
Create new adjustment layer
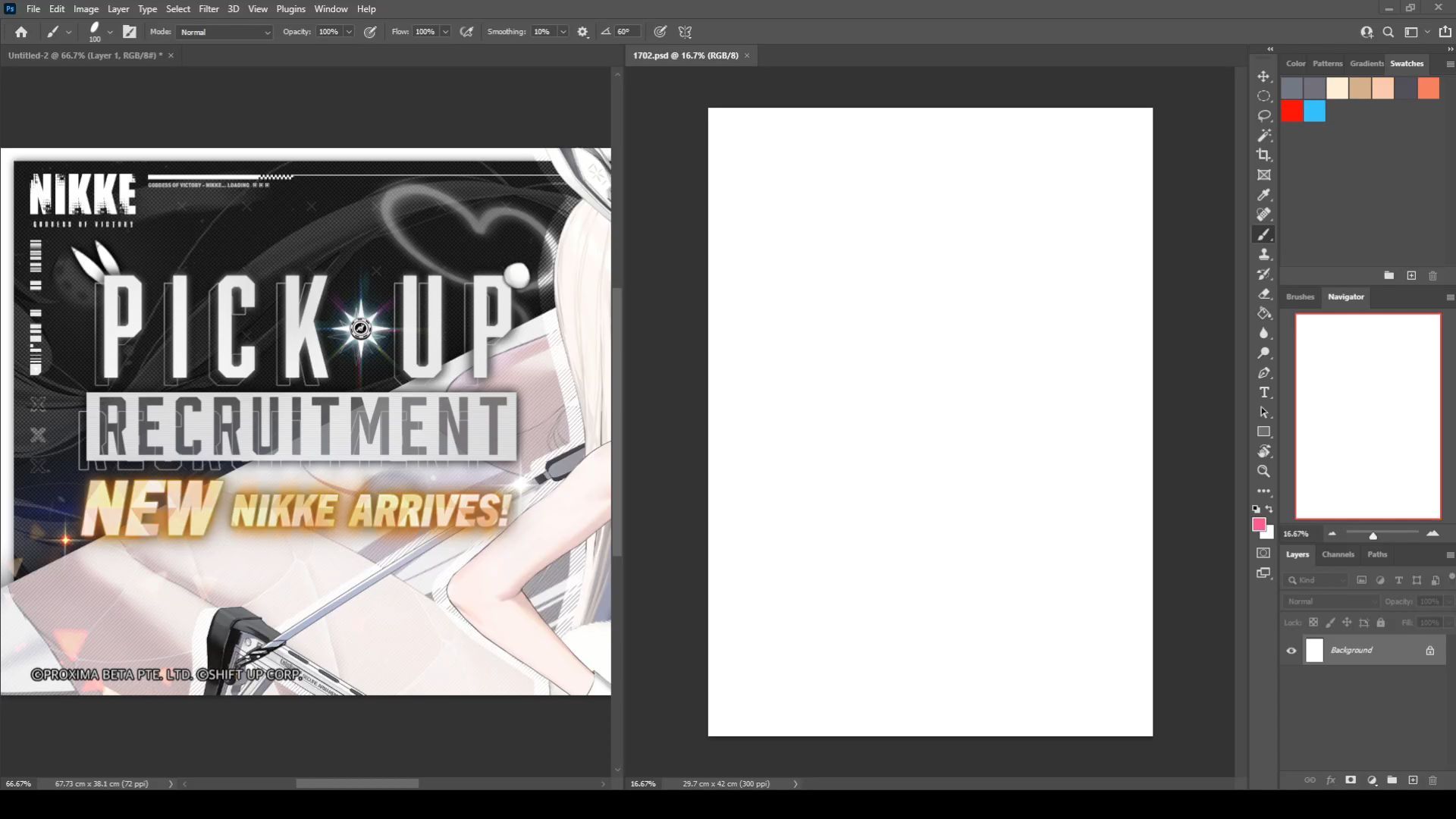[x=1372, y=780]
